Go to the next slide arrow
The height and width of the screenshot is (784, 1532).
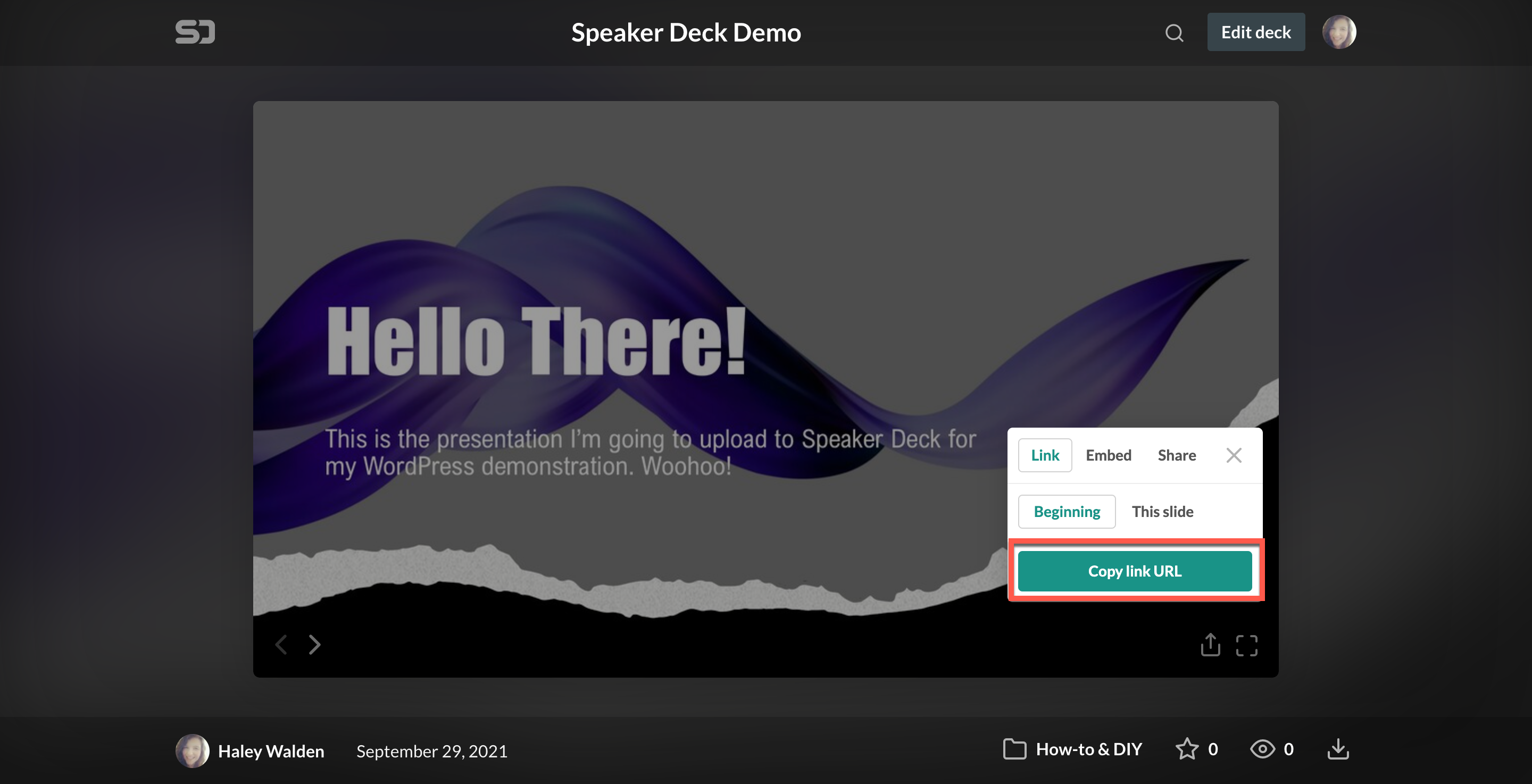[x=314, y=644]
